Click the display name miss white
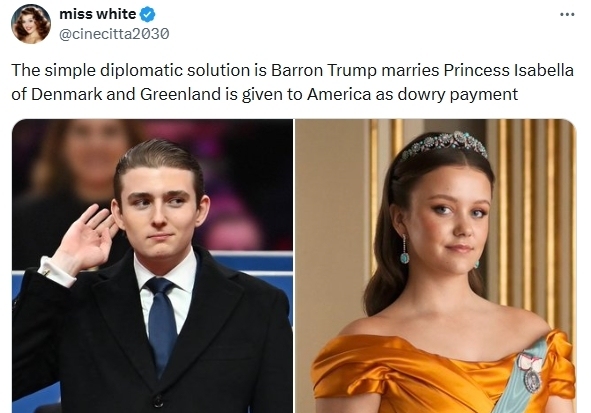This screenshot has width=591, height=413. [98, 14]
